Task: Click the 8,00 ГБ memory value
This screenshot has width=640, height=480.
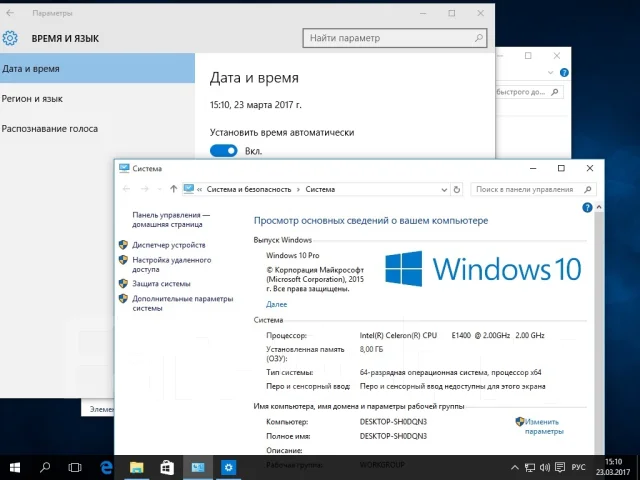Action: (x=371, y=349)
